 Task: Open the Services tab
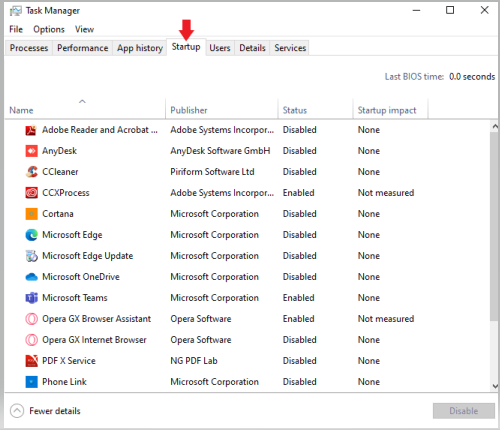coord(290,48)
